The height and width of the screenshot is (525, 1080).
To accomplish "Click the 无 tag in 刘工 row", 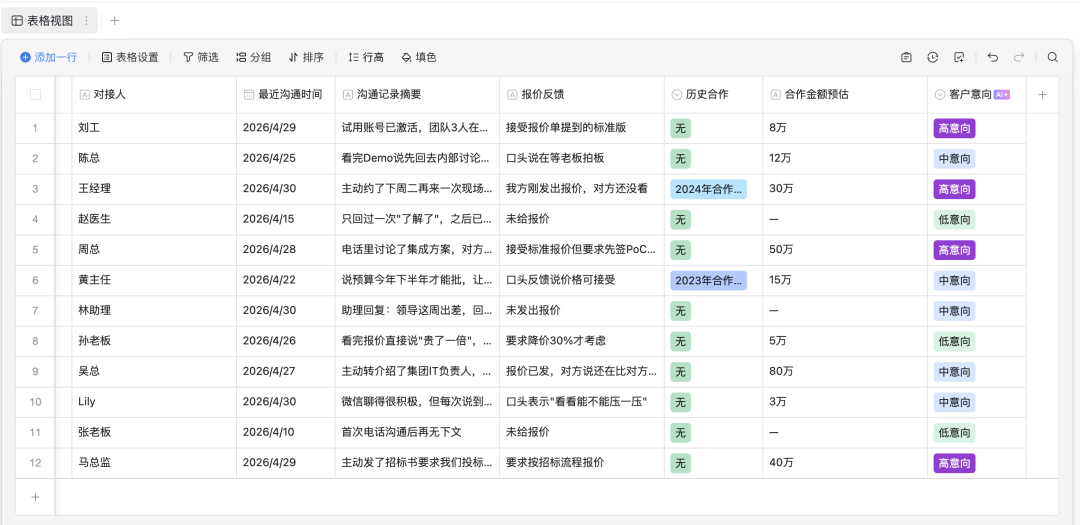I will (681, 128).
